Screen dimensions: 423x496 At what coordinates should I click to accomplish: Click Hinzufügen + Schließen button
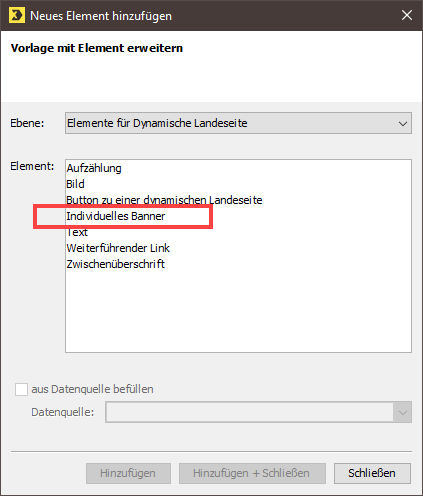(252, 473)
